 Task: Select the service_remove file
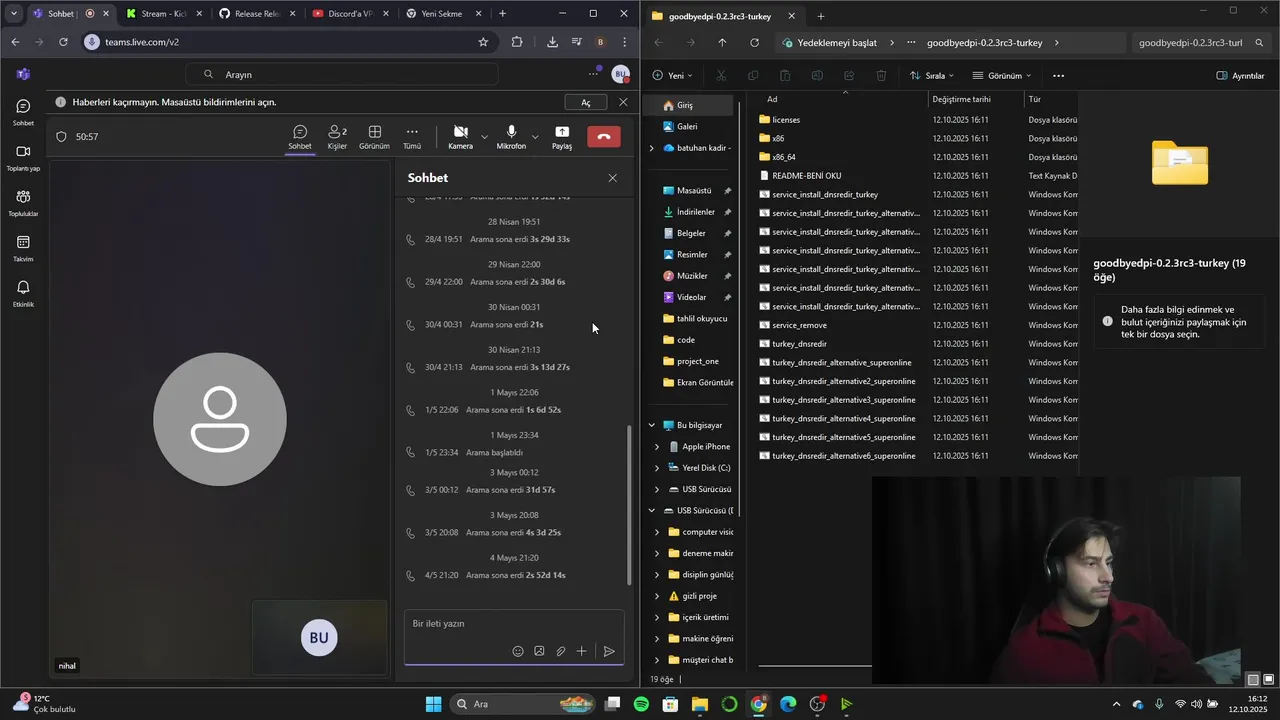pos(799,325)
